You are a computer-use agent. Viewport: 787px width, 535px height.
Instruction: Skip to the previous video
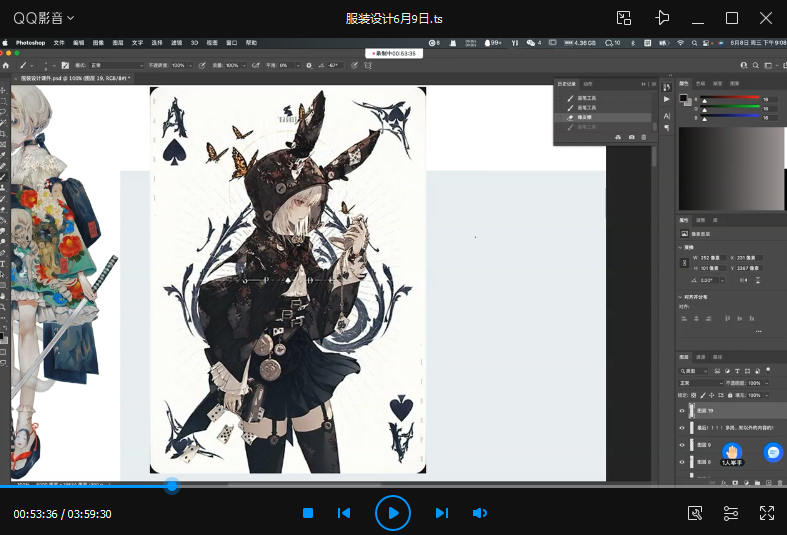[x=344, y=513]
